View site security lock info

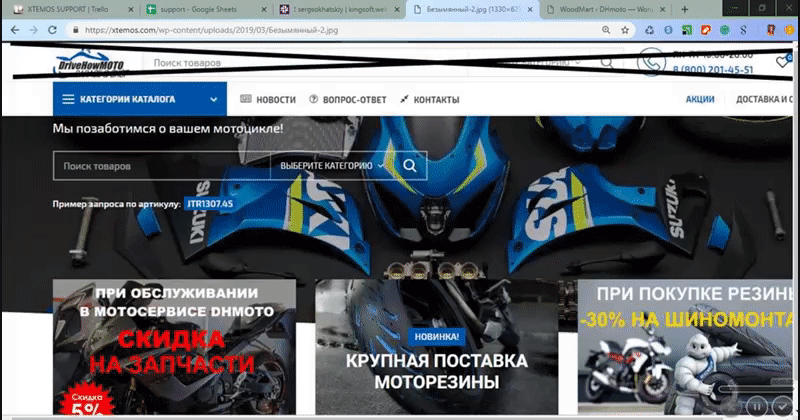76,30
